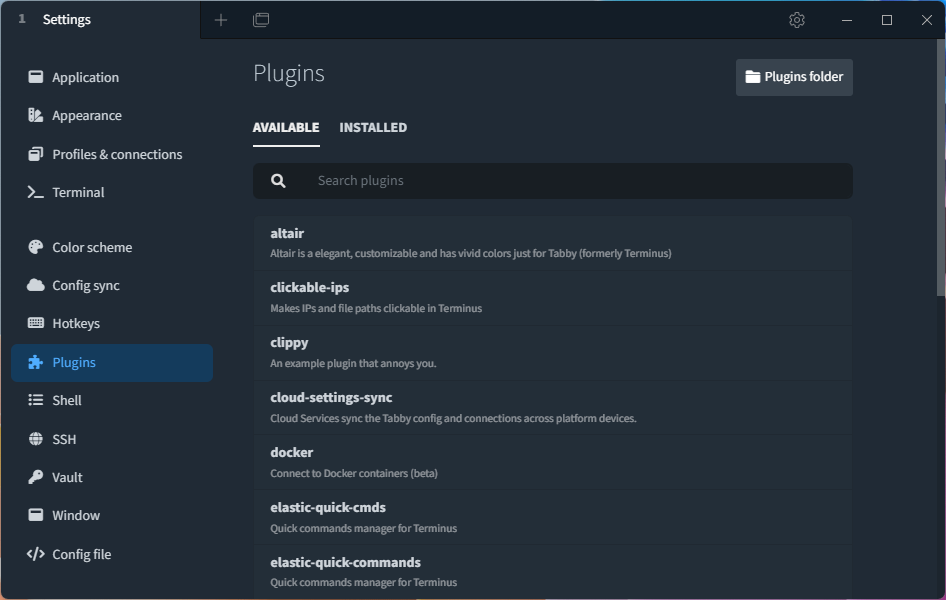This screenshot has width=946, height=600.
Task: Click folder icon on Plugins folder button
Action: pos(752,77)
